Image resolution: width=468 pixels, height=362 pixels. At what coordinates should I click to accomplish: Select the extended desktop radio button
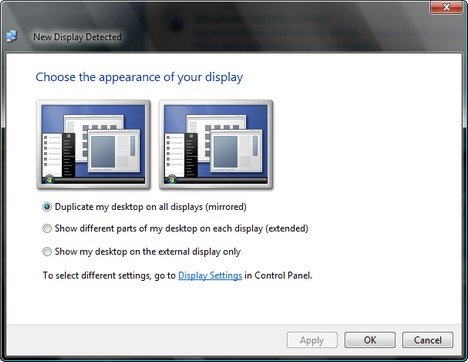coord(47,229)
